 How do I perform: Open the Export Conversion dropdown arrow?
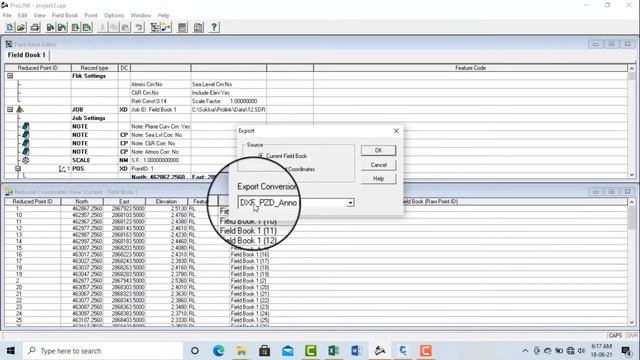350,202
